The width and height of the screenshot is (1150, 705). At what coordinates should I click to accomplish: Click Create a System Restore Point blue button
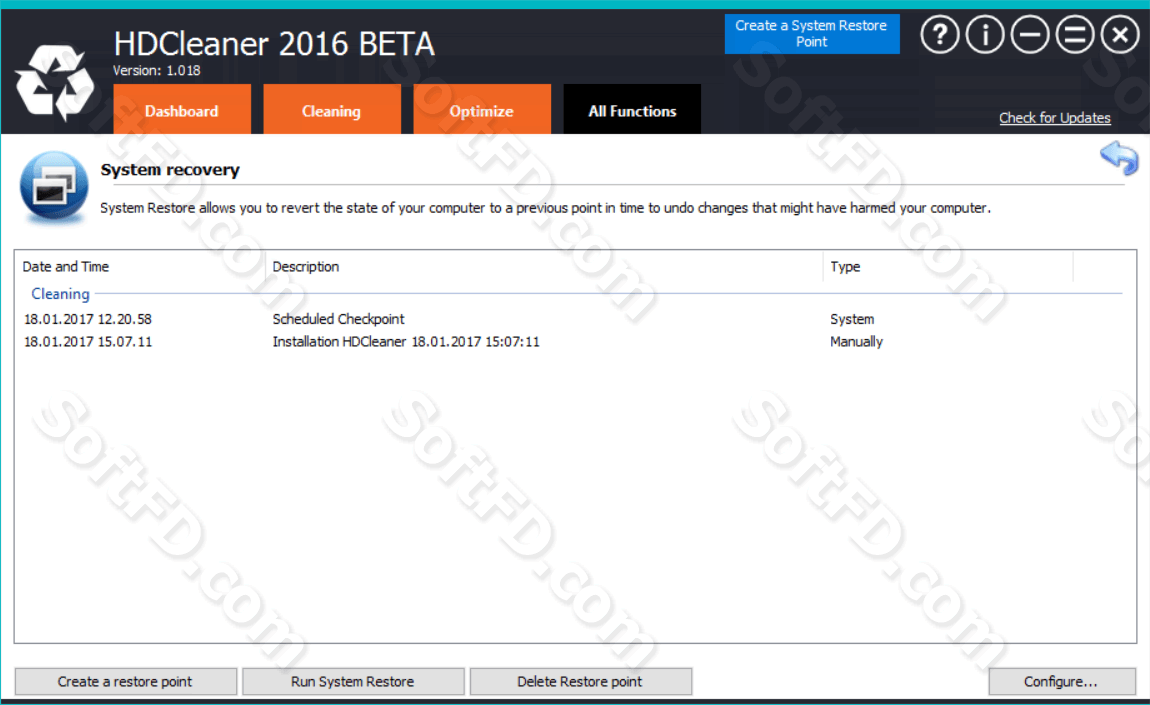click(812, 34)
